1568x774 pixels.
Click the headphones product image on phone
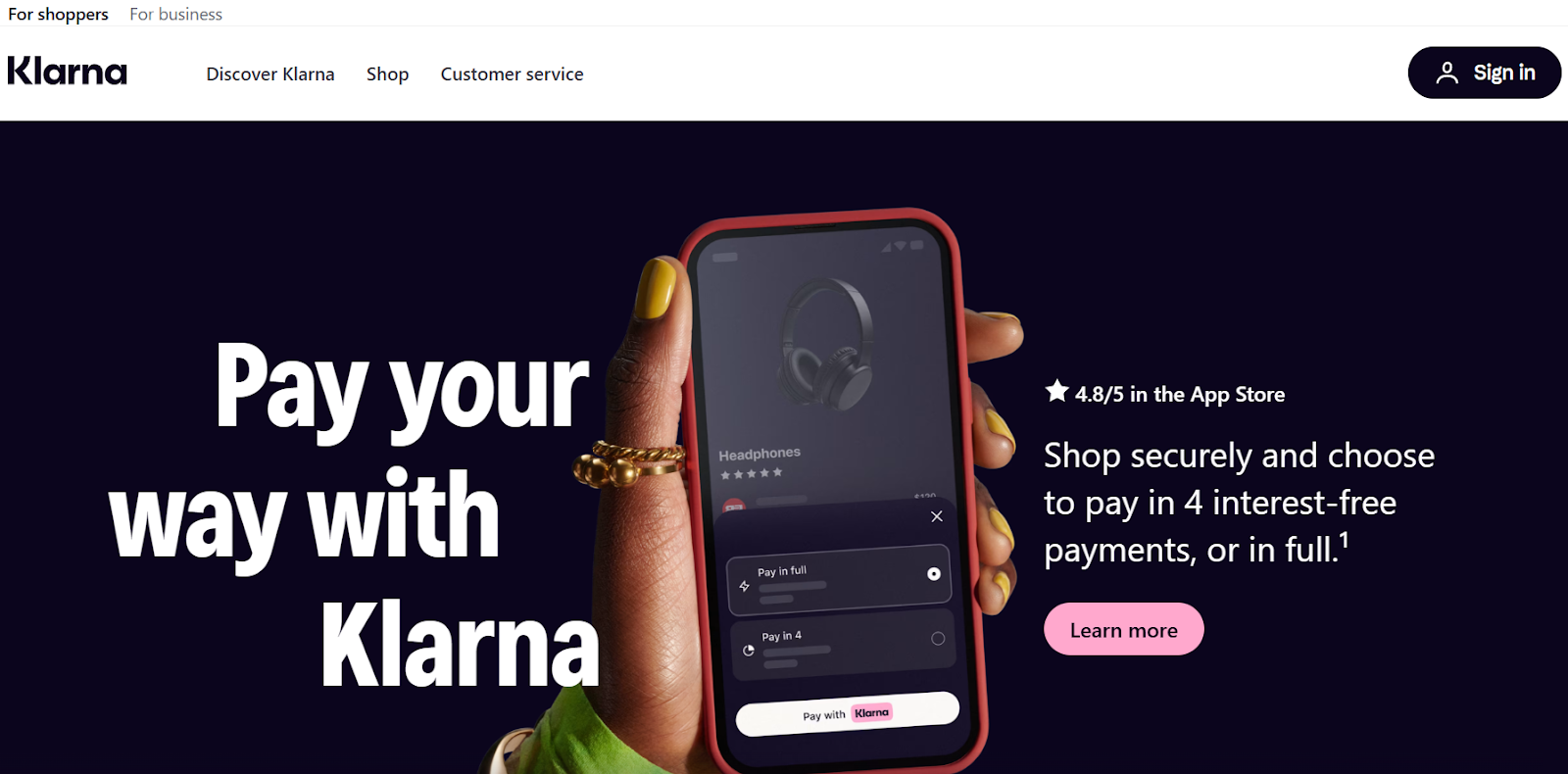tap(825, 343)
